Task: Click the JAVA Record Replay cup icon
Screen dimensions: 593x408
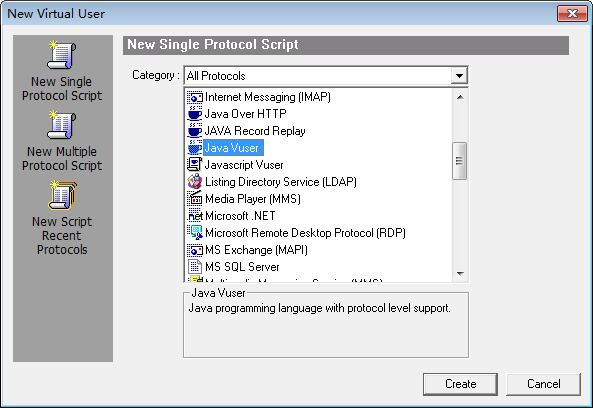Action: click(195, 131)
